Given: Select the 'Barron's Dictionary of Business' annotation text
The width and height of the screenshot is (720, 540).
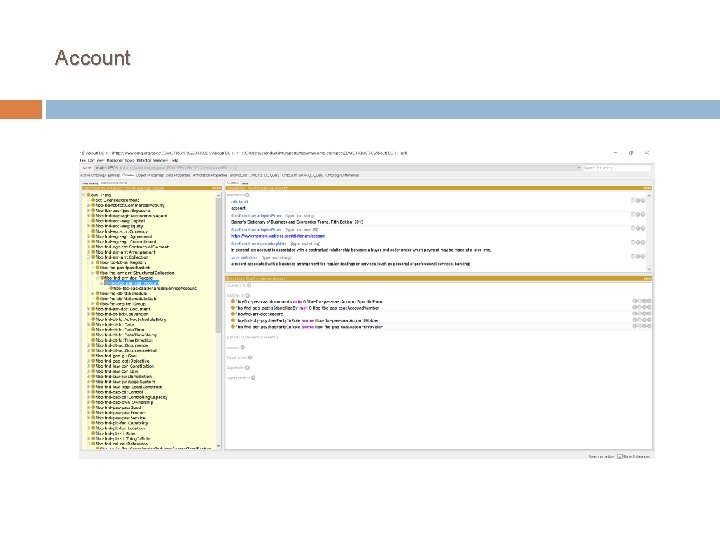Looking at the screenshot, I should click(x=297, y=222).
